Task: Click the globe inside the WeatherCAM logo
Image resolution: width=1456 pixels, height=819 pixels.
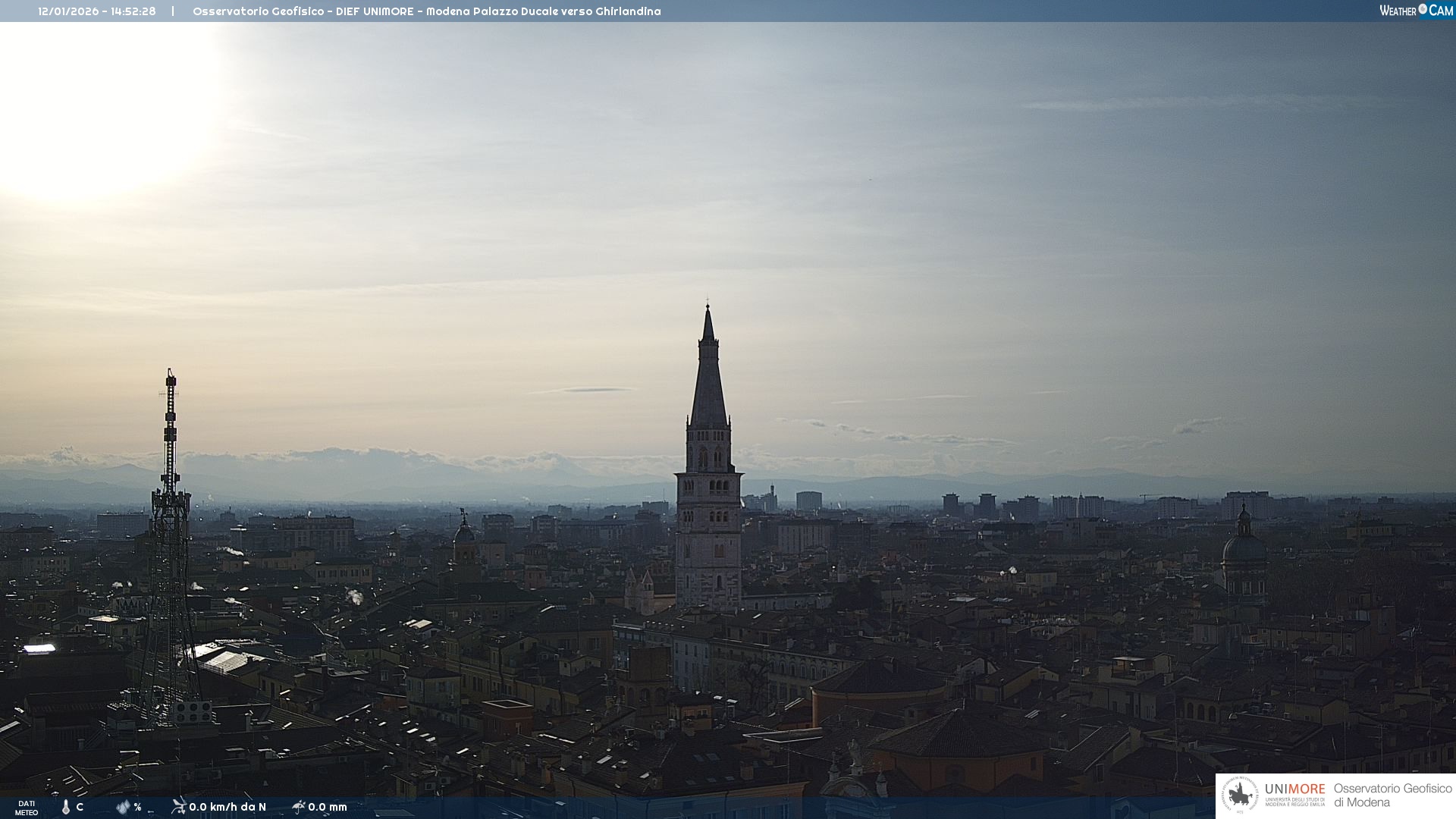Action: pos(1423,9)
